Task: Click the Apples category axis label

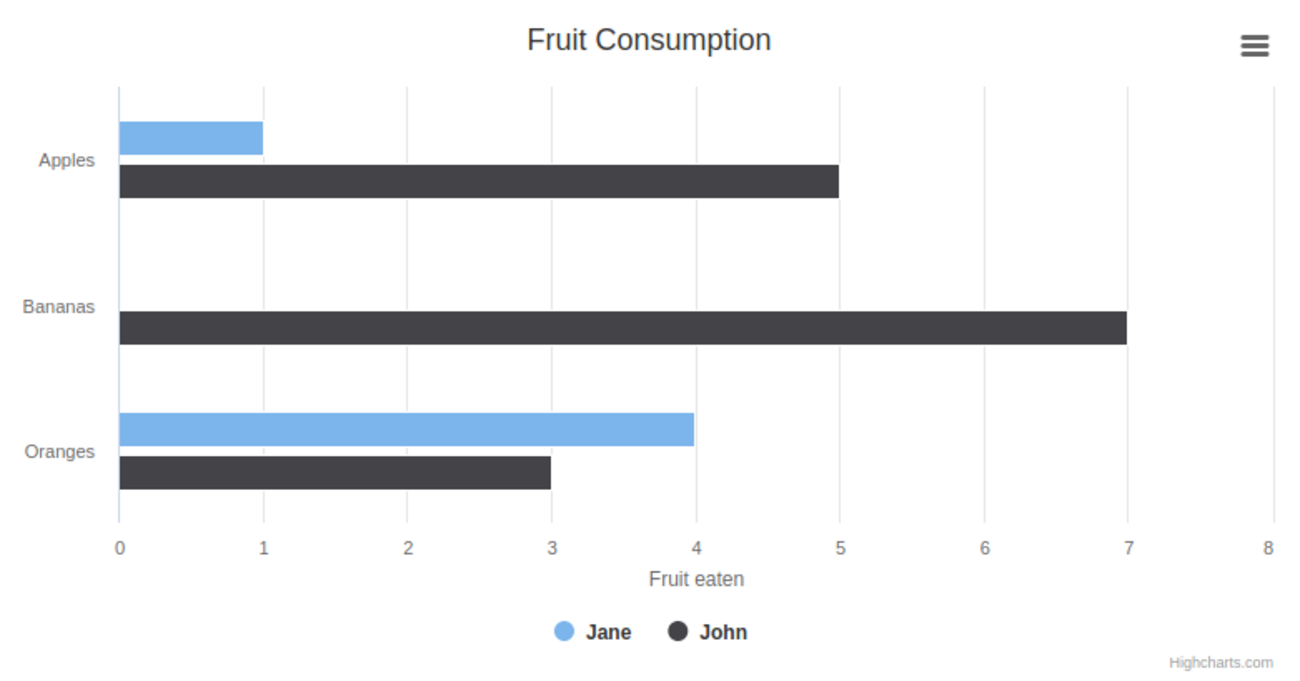Action: pos(67,160)
